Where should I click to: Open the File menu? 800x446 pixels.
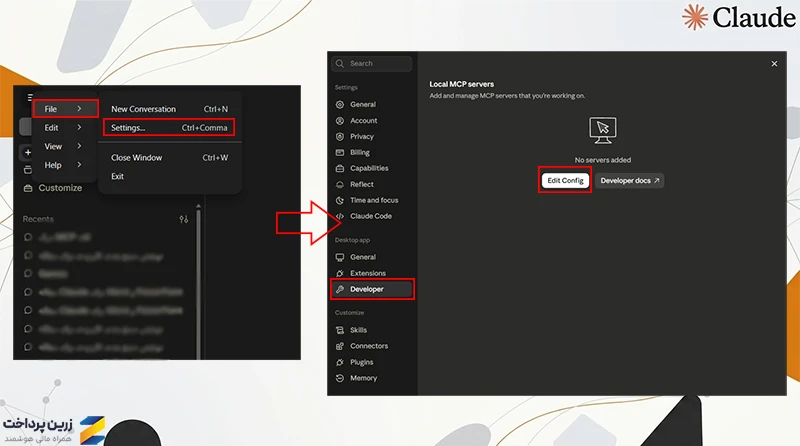point(65,109)
